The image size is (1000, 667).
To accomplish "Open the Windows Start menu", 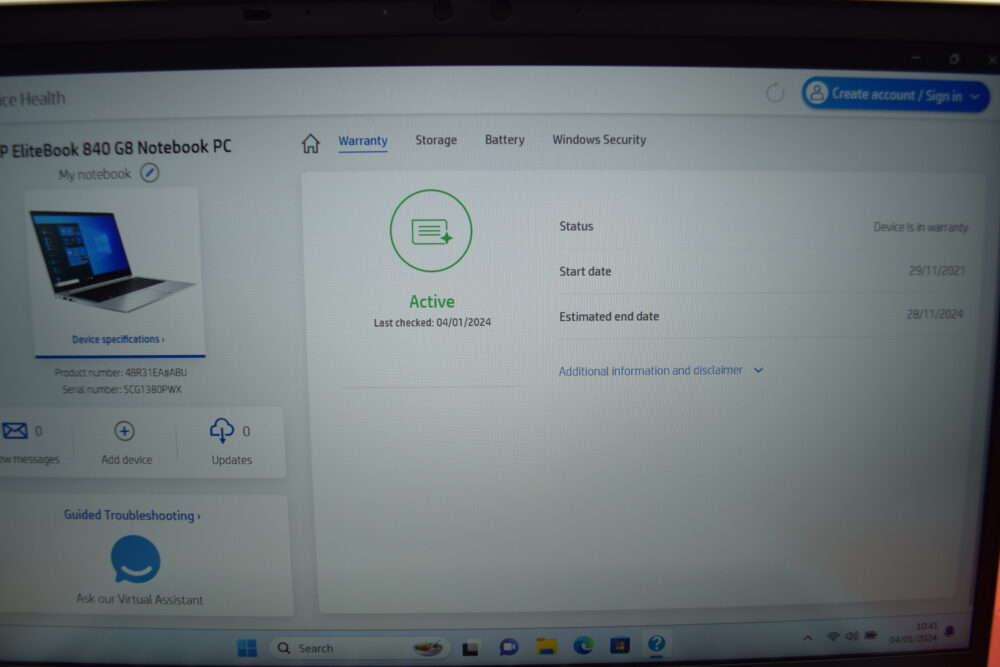I will coord(247,648).
